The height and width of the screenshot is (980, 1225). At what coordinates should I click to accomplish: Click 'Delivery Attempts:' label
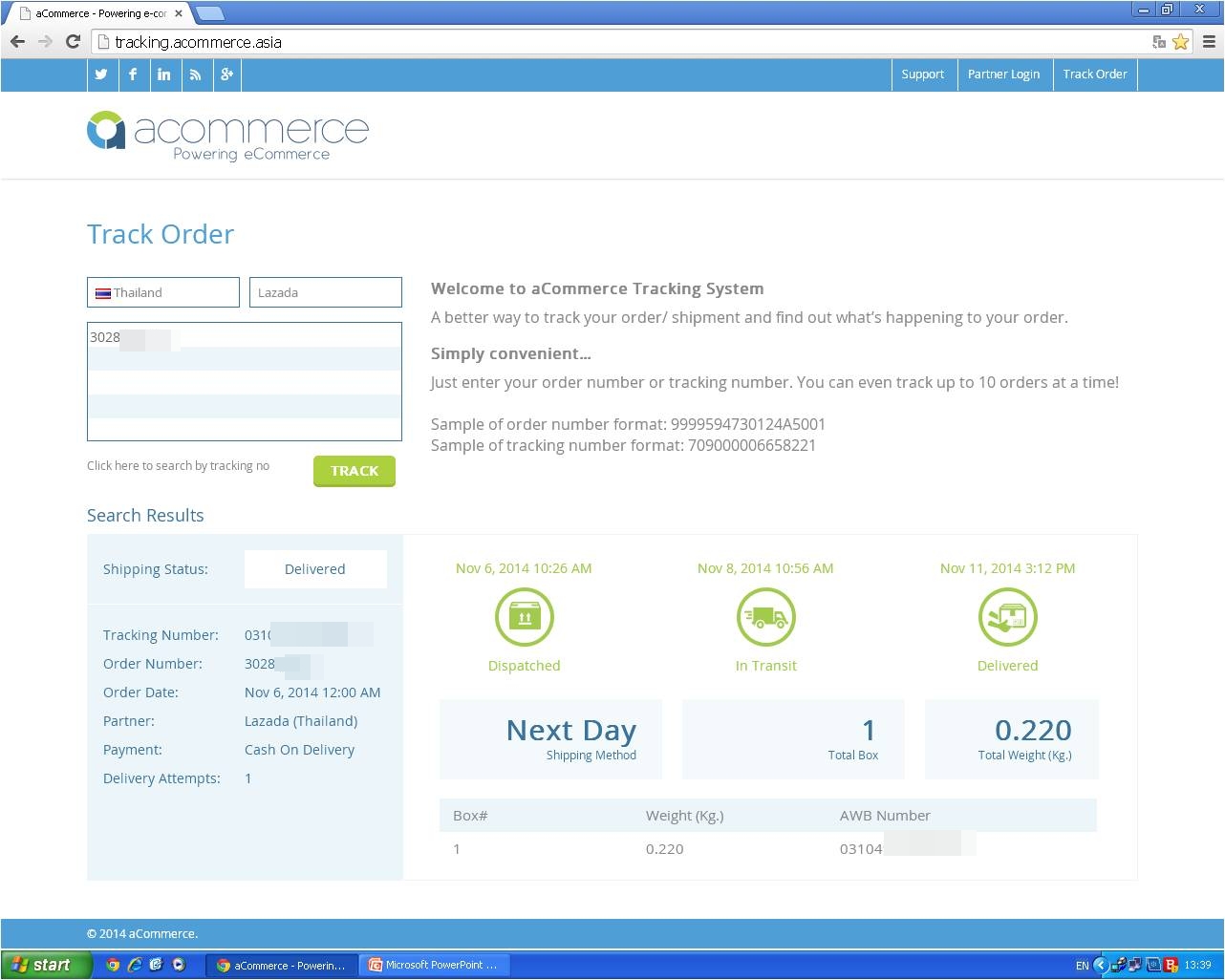click(x=161, y=778)
